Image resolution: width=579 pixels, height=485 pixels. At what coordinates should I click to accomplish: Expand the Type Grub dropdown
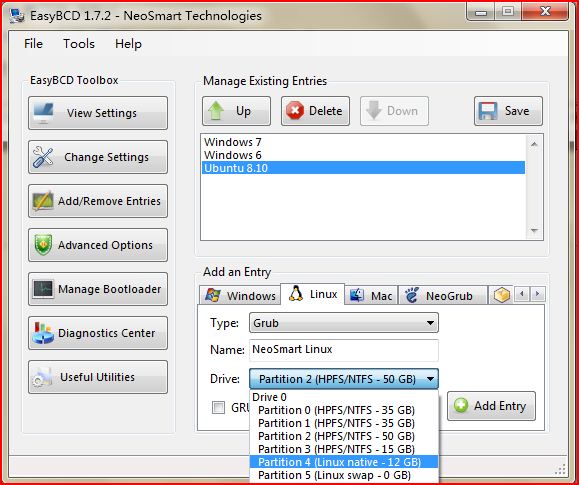click(344, 323)
